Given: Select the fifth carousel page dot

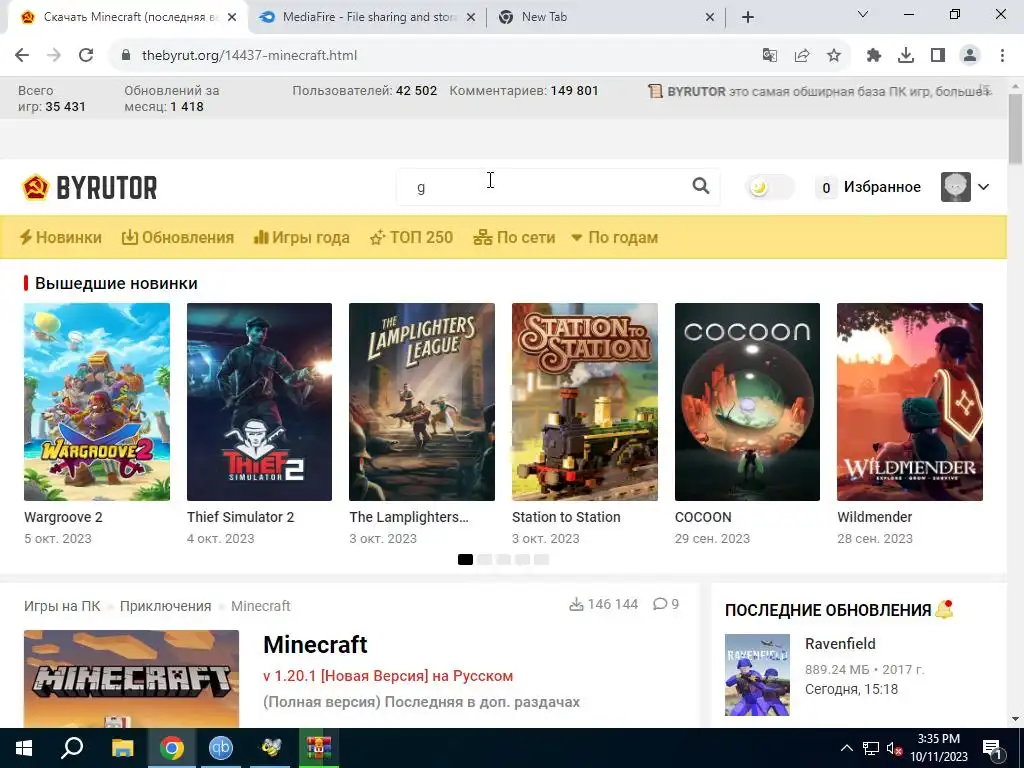Looking at the screenshot, I should click(541, 560).
